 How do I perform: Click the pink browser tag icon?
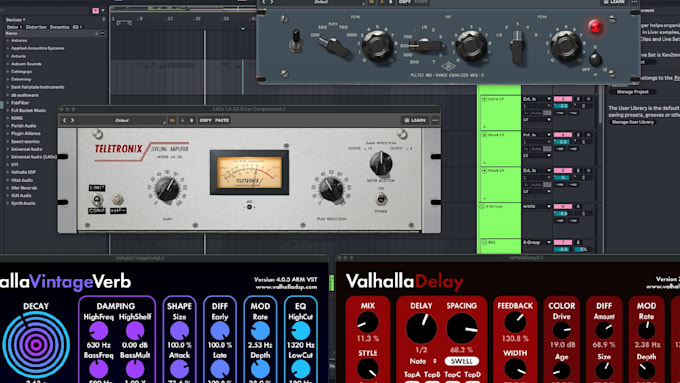tap(95, 10)
